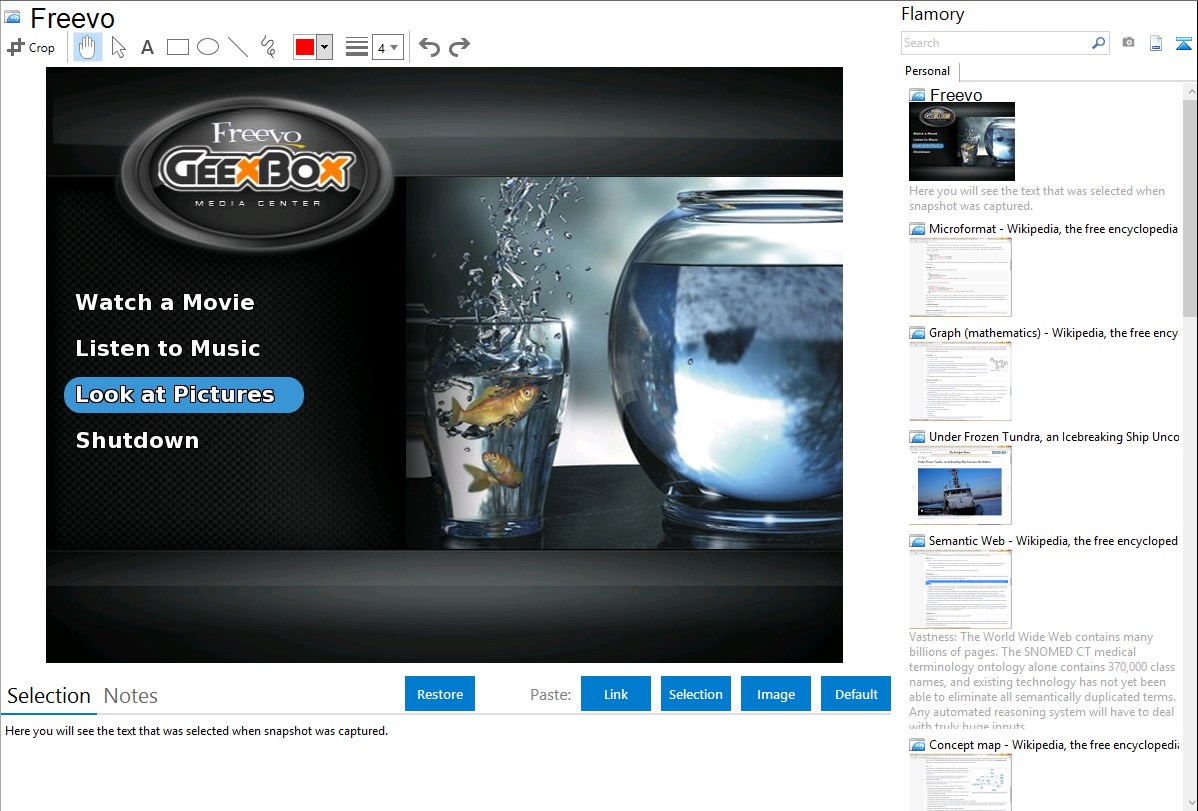This screenshot has height=811, width=1198.
Task: Click the snapshot list scroll-up arrow
Action: coord(1190,91)
